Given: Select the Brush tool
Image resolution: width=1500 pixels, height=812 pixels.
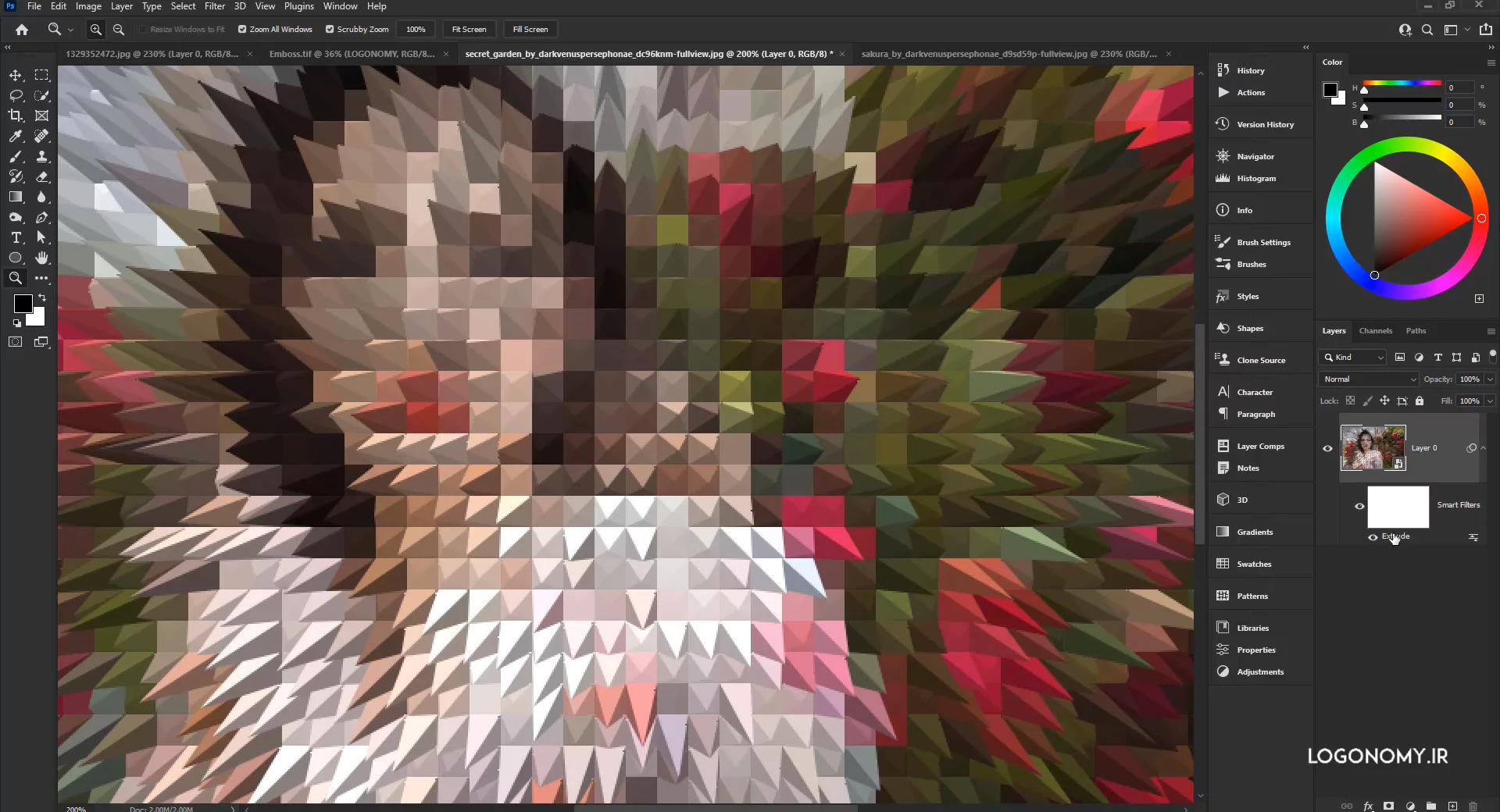Looking at the screenshot, I should tap(16, 156).
